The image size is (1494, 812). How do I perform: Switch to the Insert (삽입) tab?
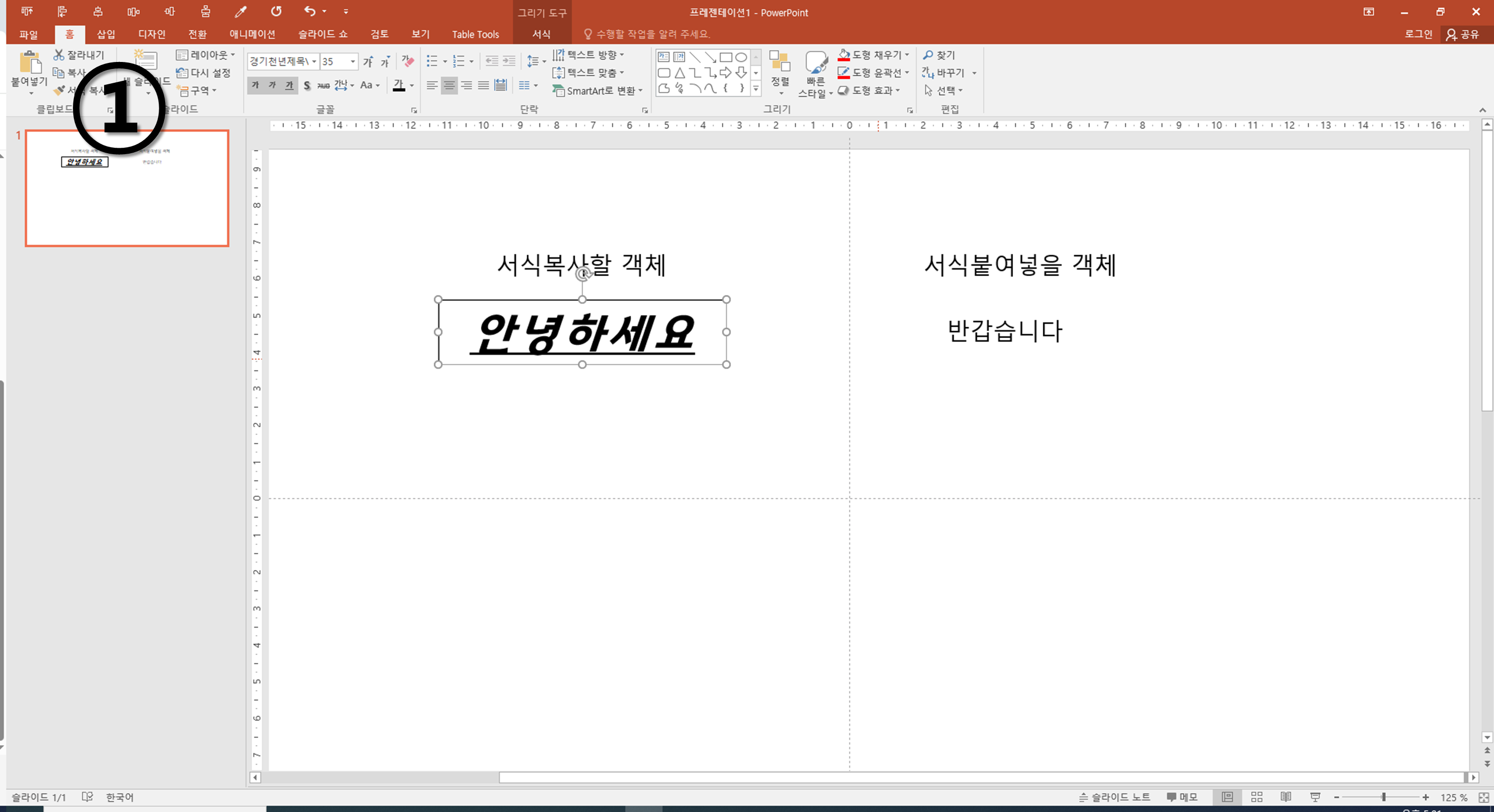pyautogui.click(x=106, y=34)
